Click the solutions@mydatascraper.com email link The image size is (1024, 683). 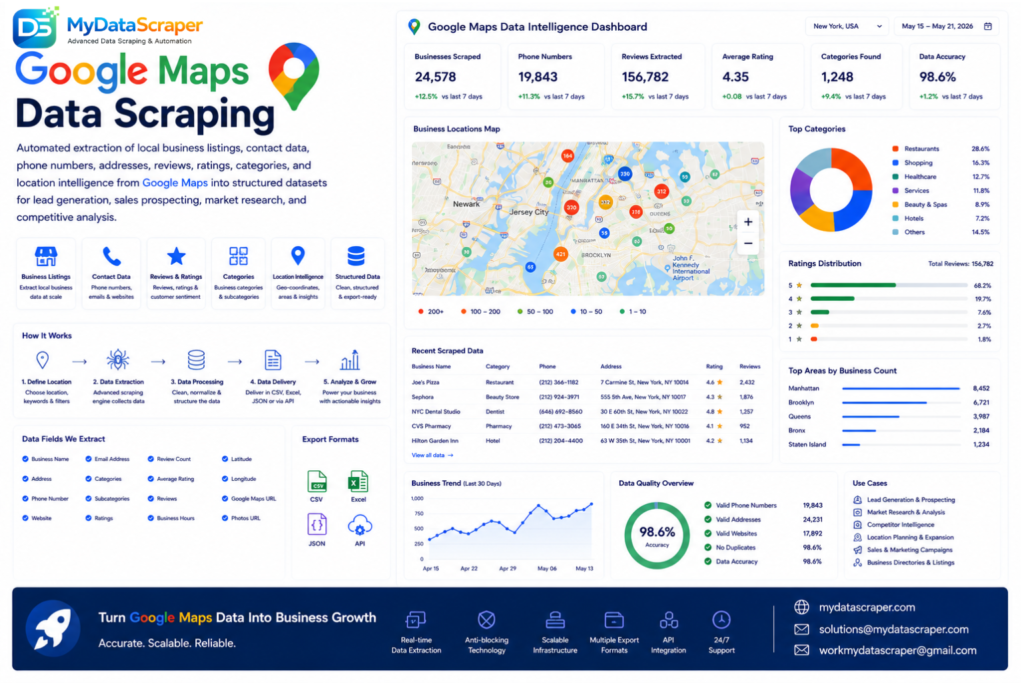[893, 629]
